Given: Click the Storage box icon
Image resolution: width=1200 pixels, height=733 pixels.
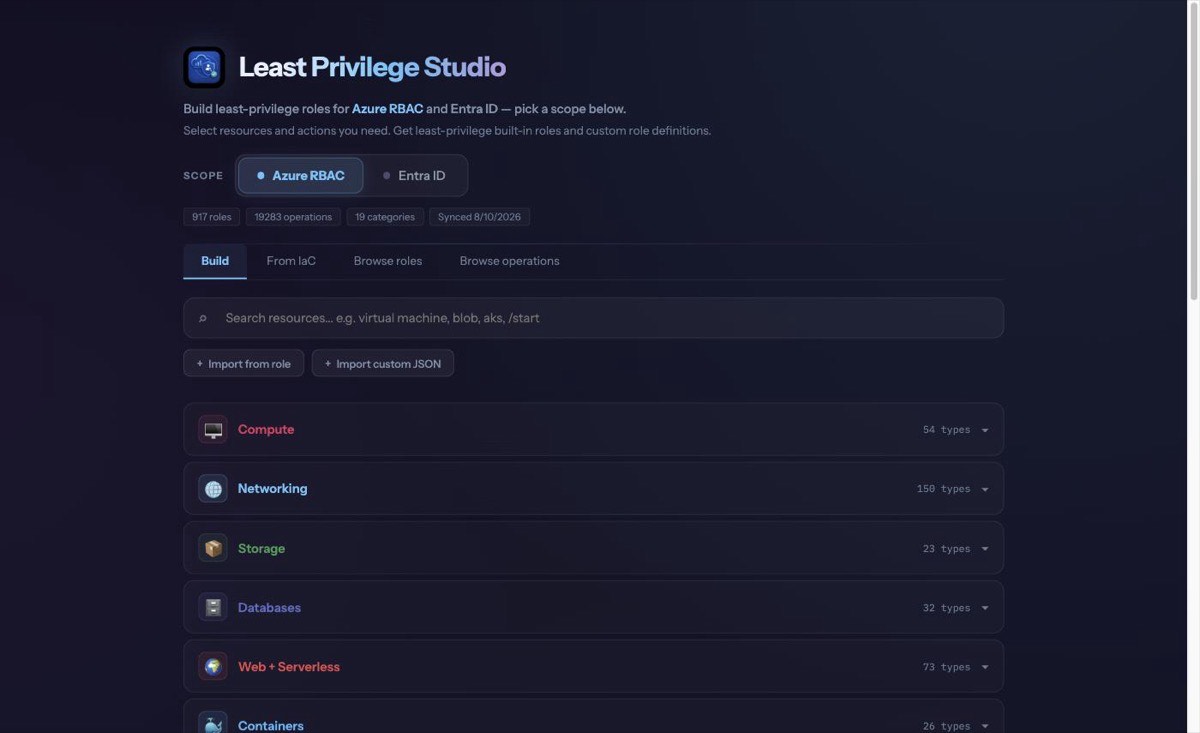Looking at the screenshot, I should pyautogui.click(x=213, y=548).
